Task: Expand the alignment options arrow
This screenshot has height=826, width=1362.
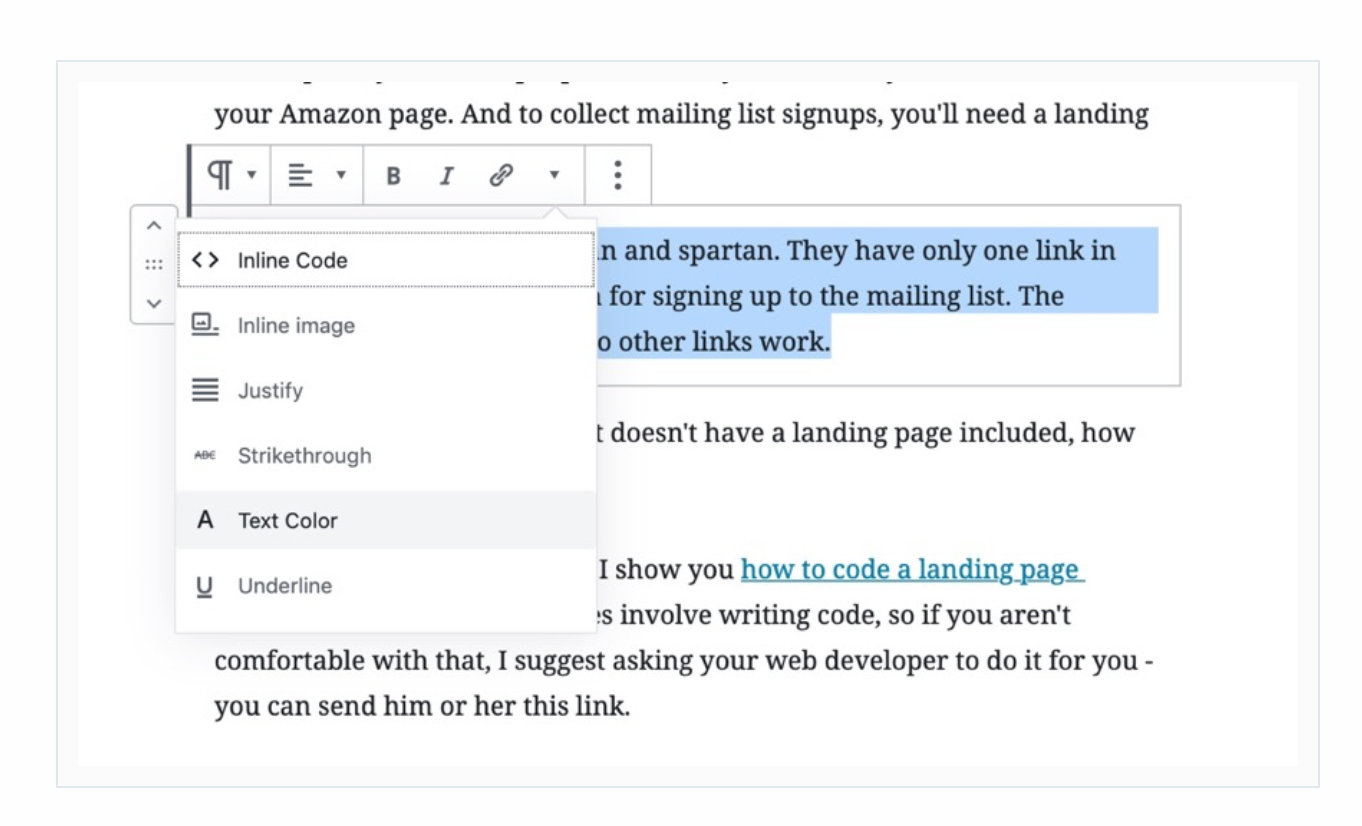Action: click(x=340, y=176)
